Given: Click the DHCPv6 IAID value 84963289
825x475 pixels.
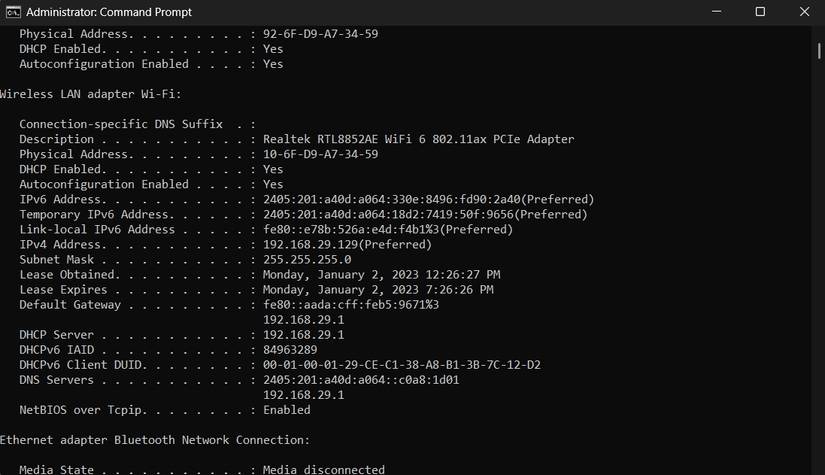Looking at the screenshot, I should (x=290, y=350).
